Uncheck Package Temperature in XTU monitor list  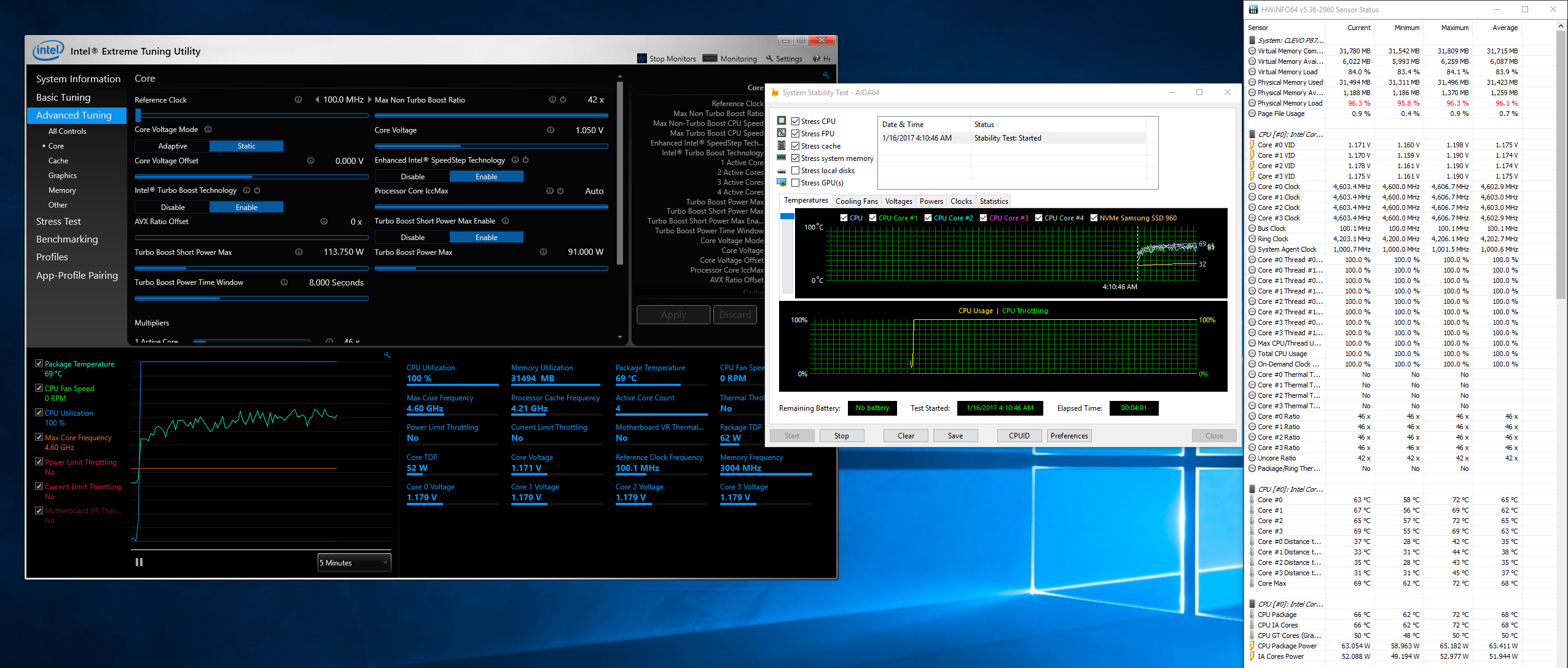point(39,363)
